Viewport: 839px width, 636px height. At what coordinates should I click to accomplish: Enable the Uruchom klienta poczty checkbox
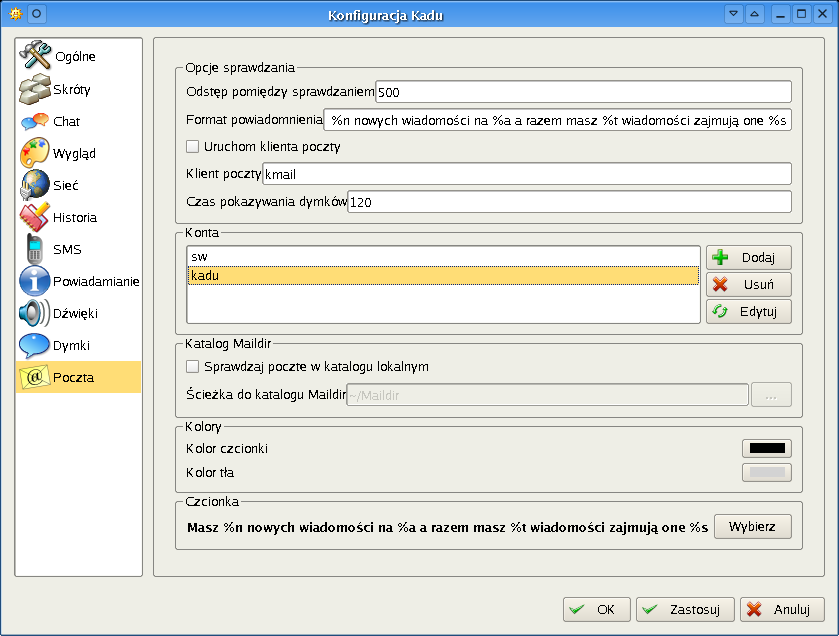[x=193, y=147]
